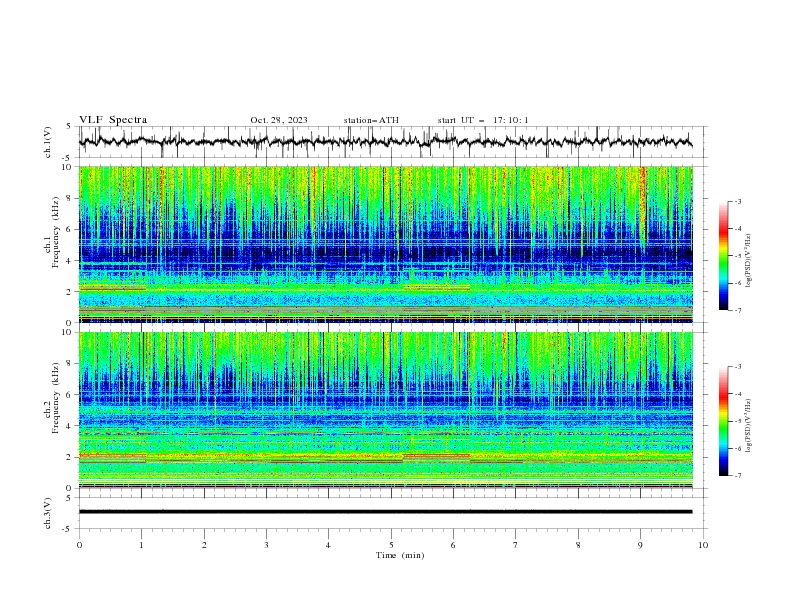This screenshot has height=612, width=792.
Task: Click the -3 tick on ch.2 color bar
Action: point(737,367)
